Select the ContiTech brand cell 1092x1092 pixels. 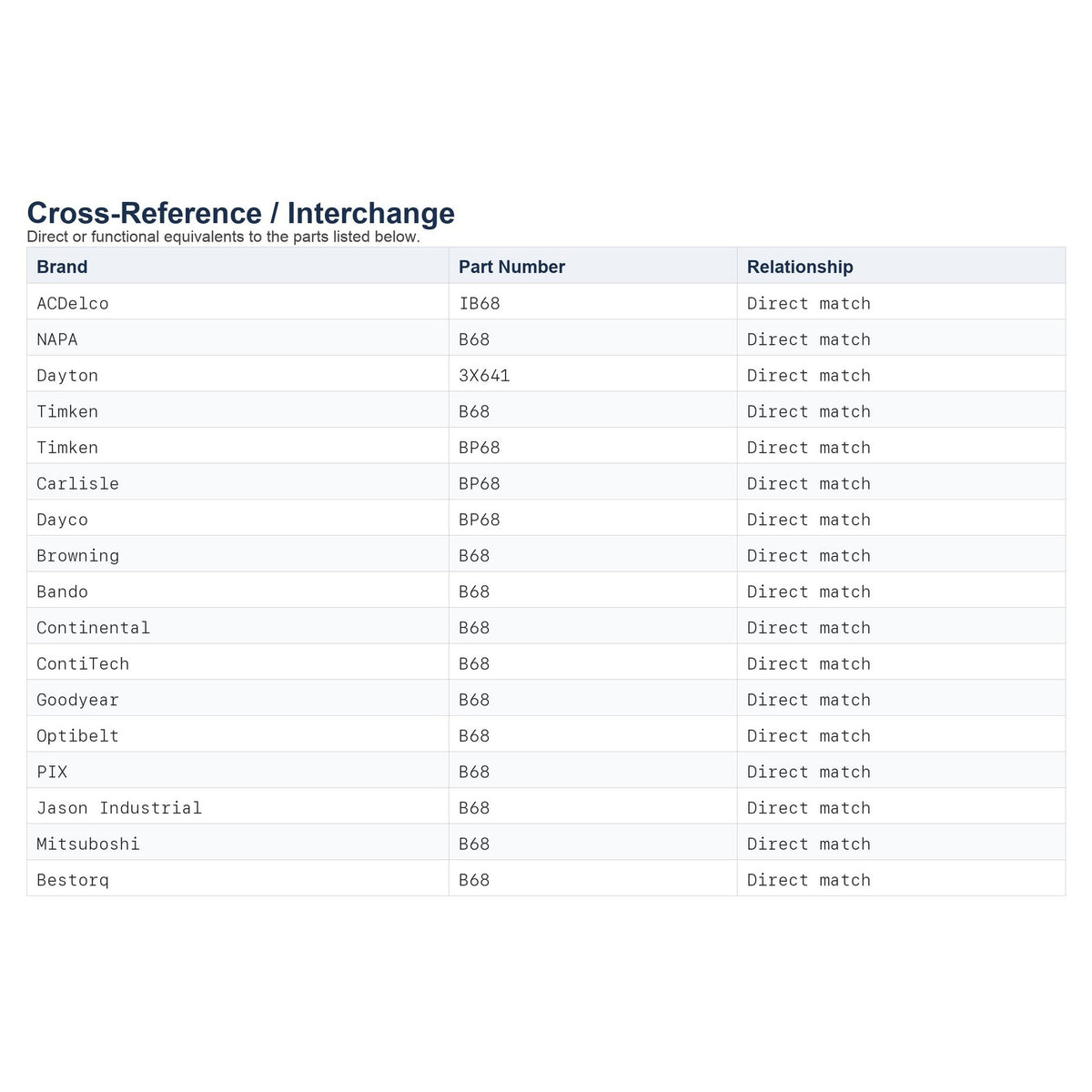(x=238, y=663)
